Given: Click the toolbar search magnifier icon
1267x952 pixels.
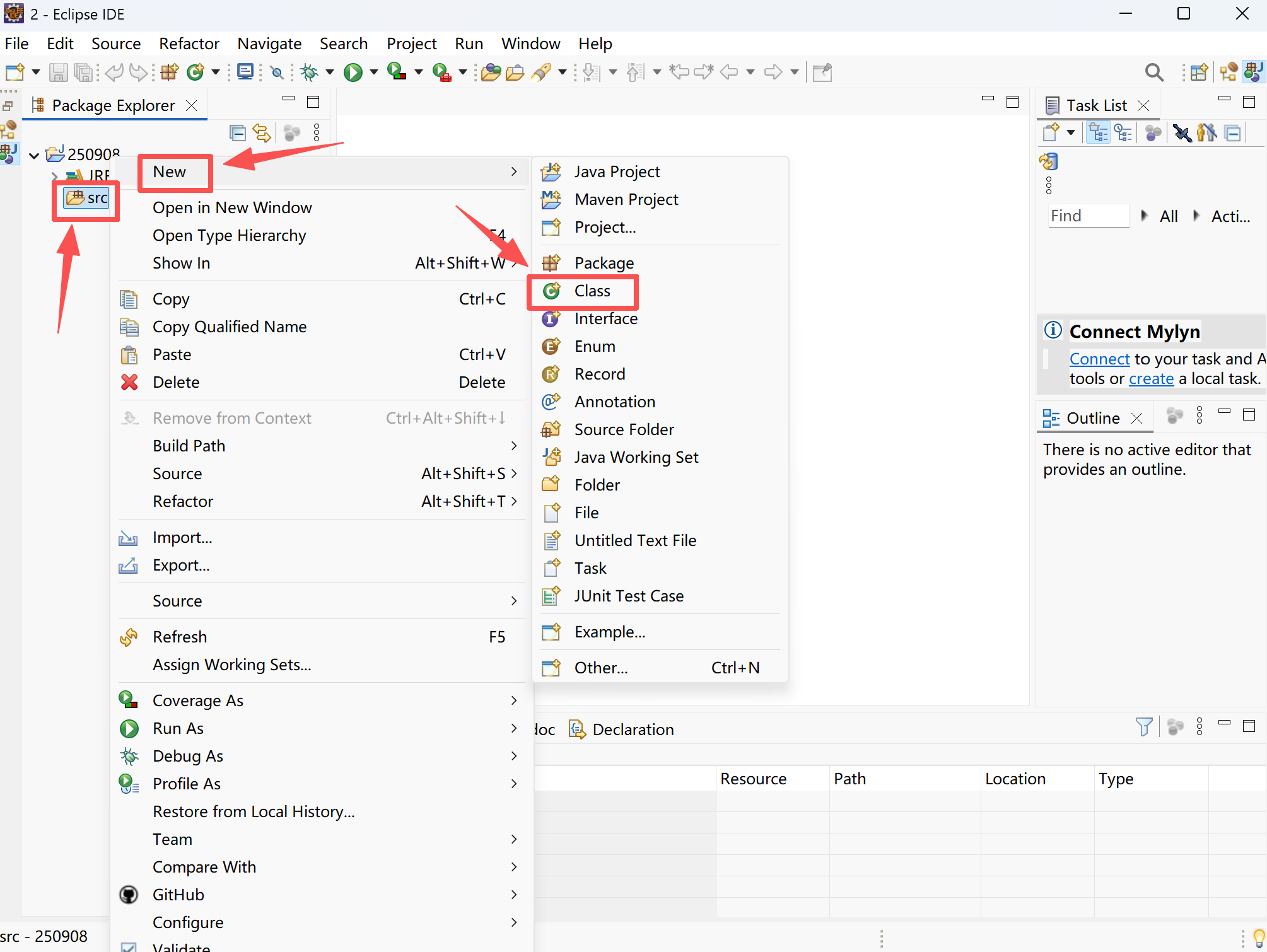Looking at the screenshot, I should click(x=1153, y=73).
